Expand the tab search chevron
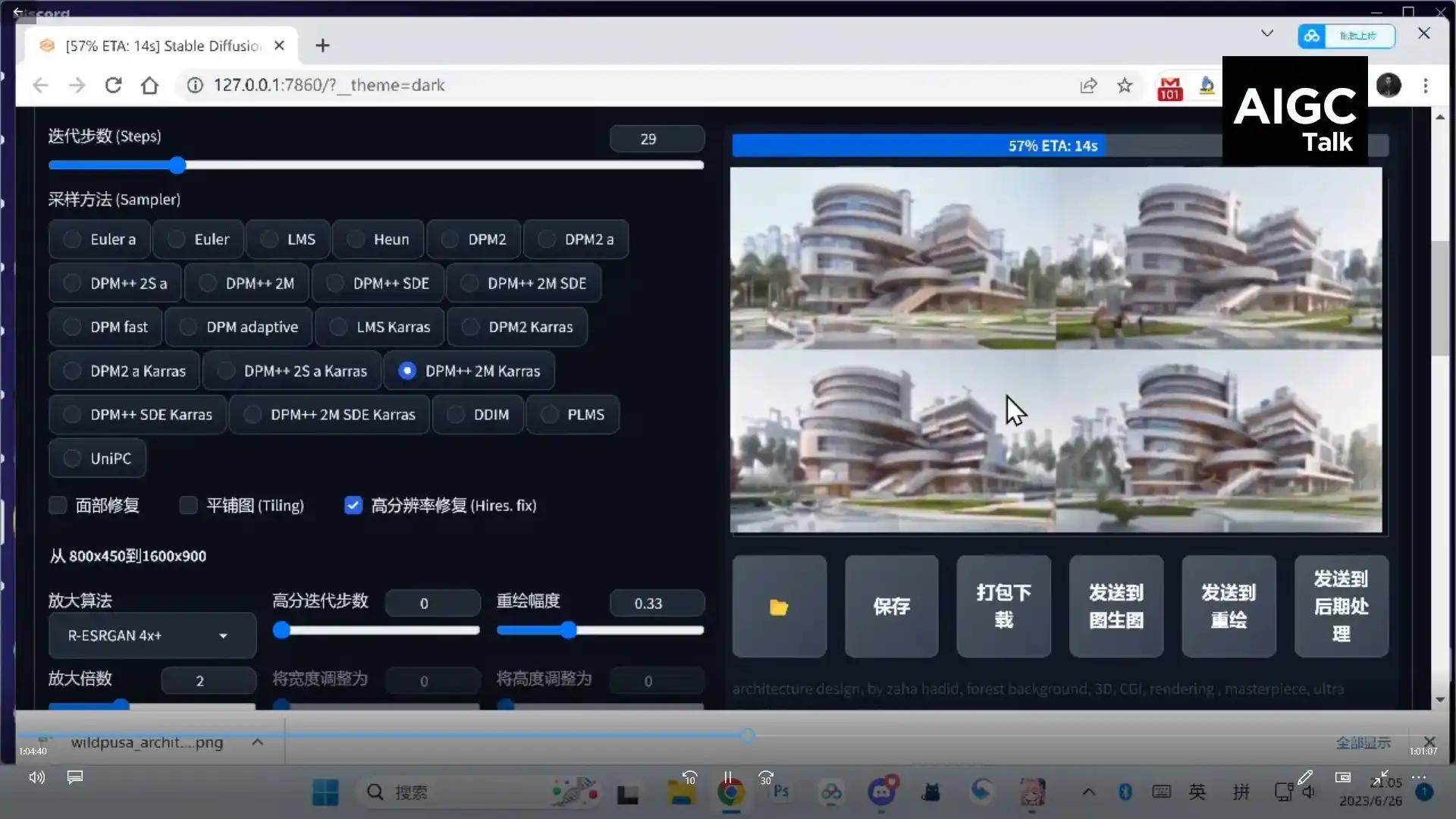1456x819 pixels. (1266, 33)
